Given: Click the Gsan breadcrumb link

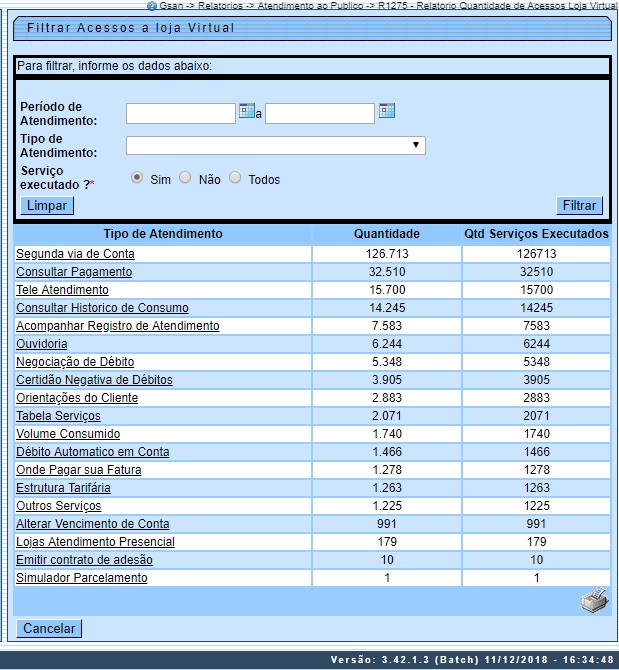Looking at the screenshot, I should click(x=171, y=5).
